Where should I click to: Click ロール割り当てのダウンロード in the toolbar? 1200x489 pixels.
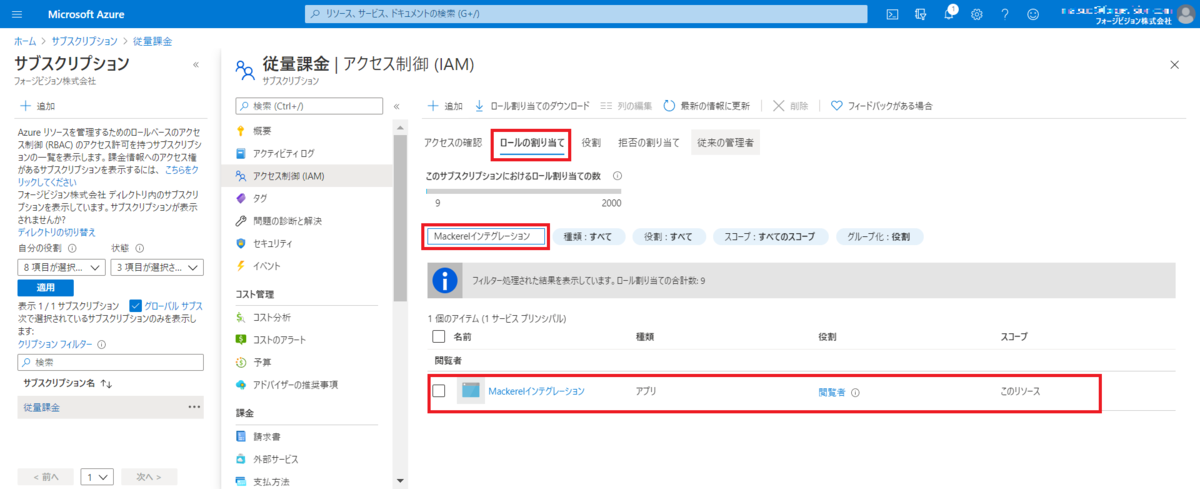(x=532, y=105)
